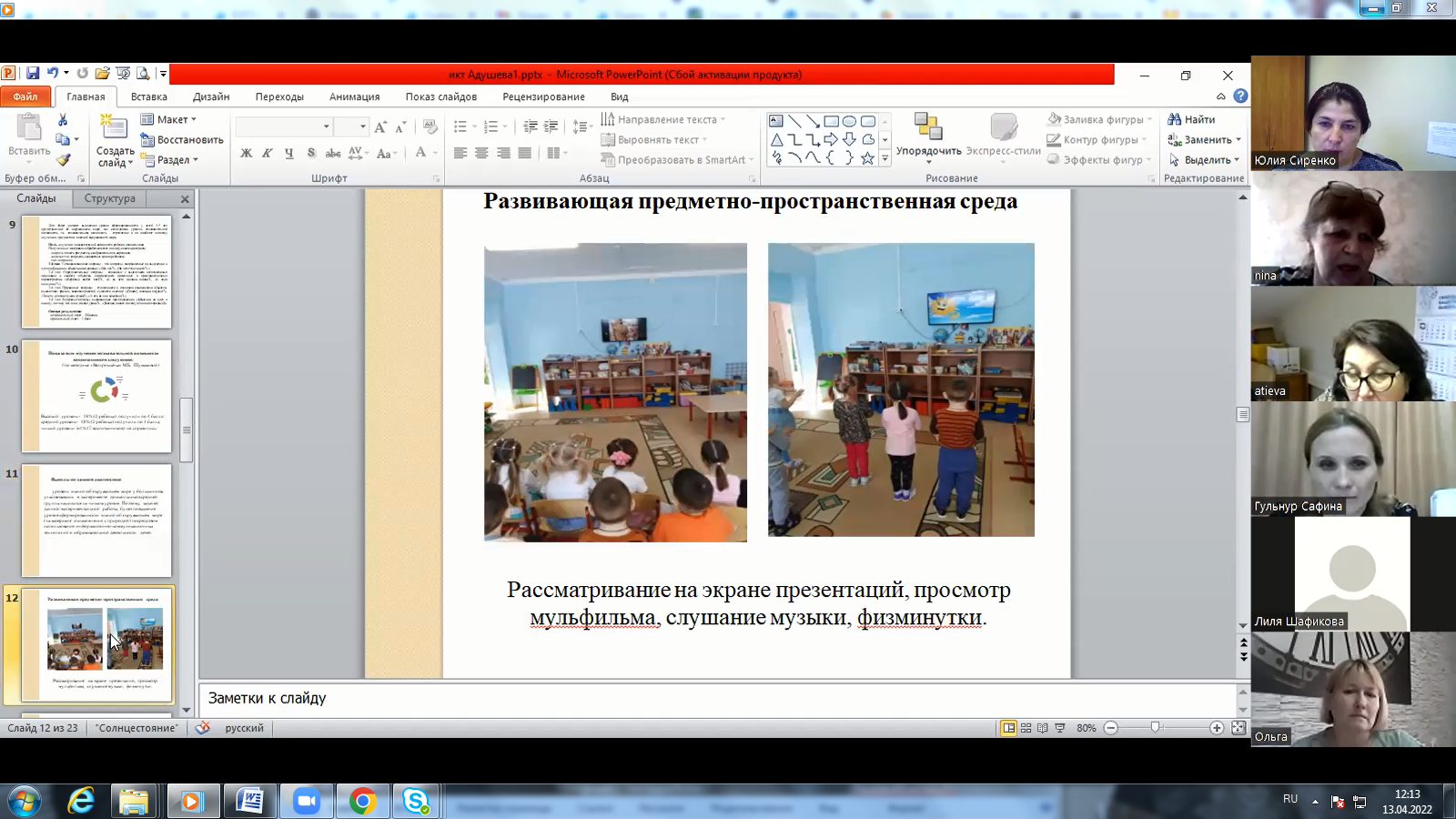Open the bullets list dropdown arrow
The image size is (1456, 819).
coord(474,126)
